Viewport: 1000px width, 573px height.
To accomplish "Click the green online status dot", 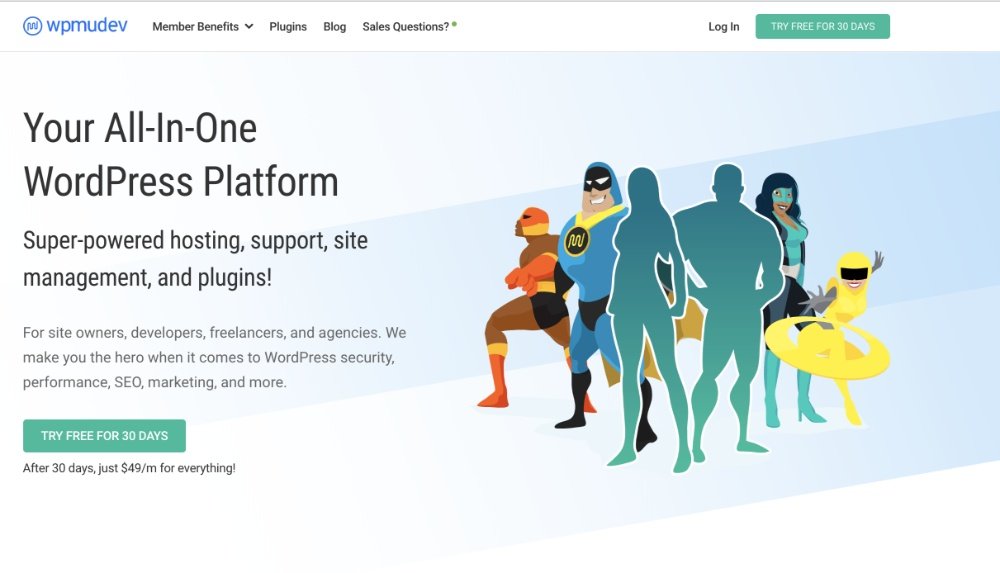I will click(454, 23).
